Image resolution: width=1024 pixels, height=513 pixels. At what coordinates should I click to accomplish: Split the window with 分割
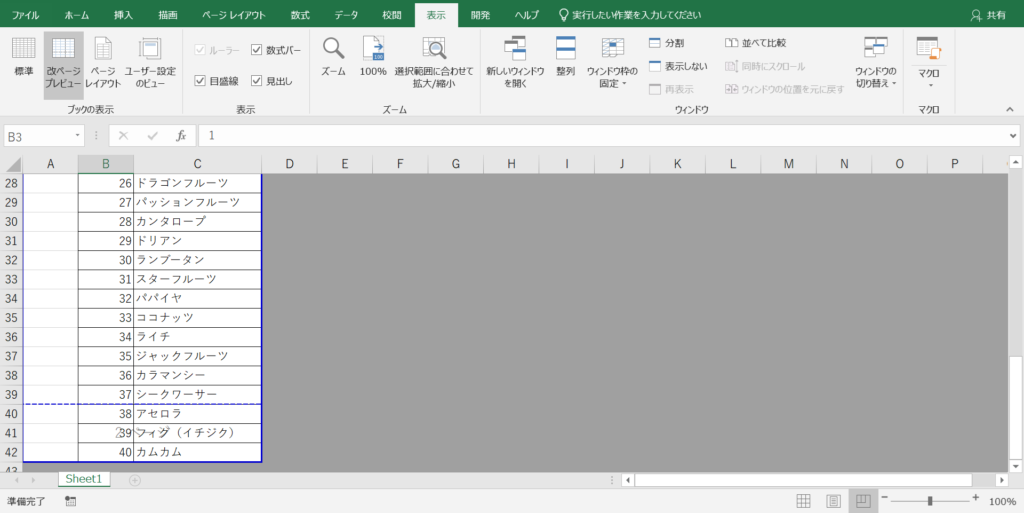click(667, 43)
